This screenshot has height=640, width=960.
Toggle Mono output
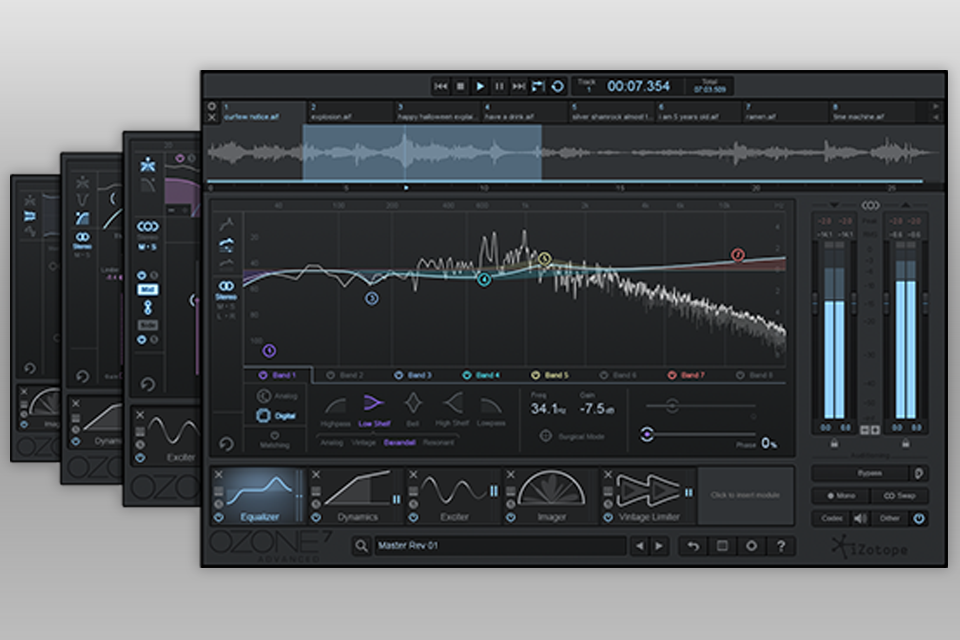coord(841,495)
